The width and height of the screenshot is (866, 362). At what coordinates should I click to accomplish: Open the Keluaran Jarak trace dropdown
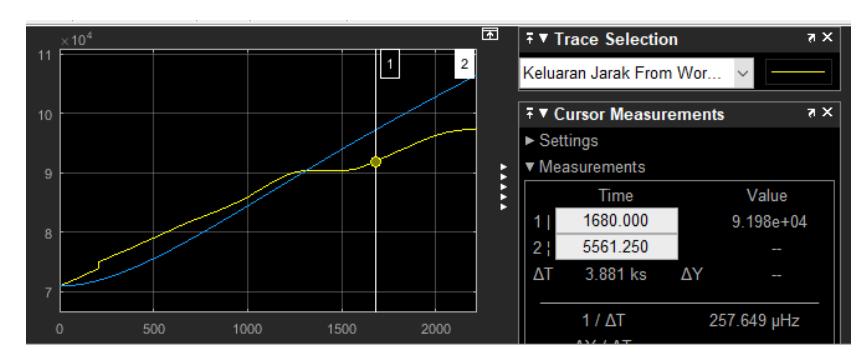tap(743, 74)
